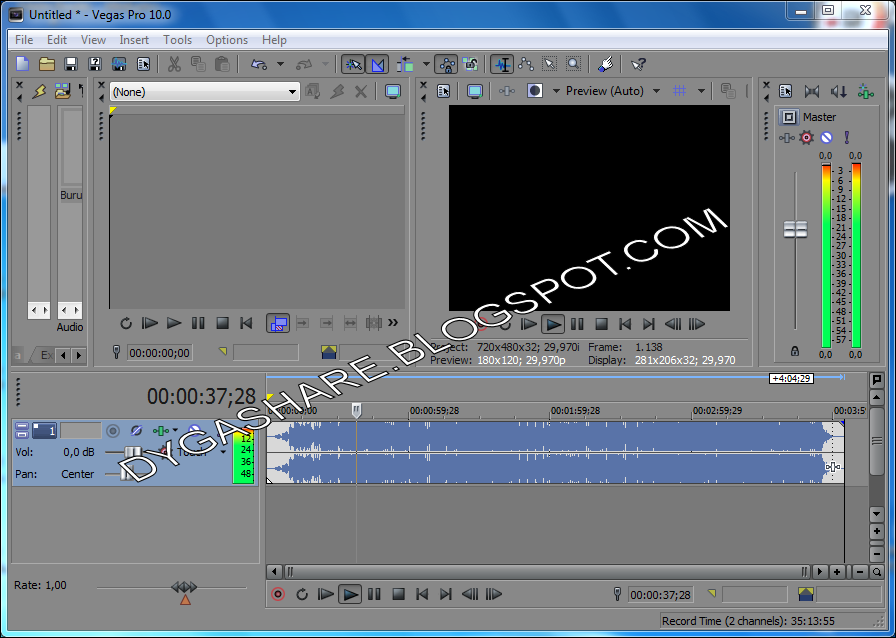Open the File menu
This screenshot has height=638, width=896.
tap(24, 40)
